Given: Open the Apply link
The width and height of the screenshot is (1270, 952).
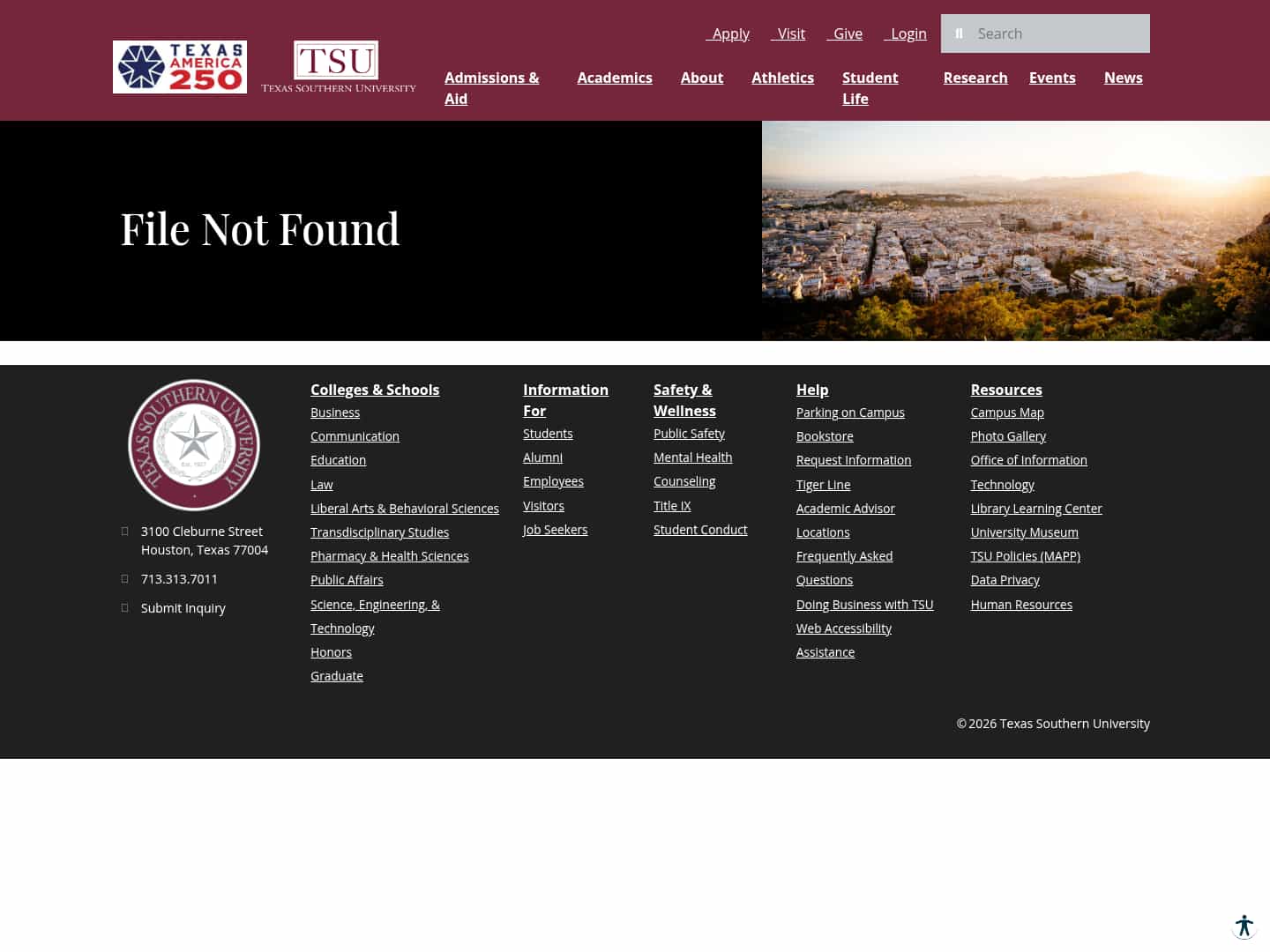Looking at the screenshot, I should click(728, 33).
